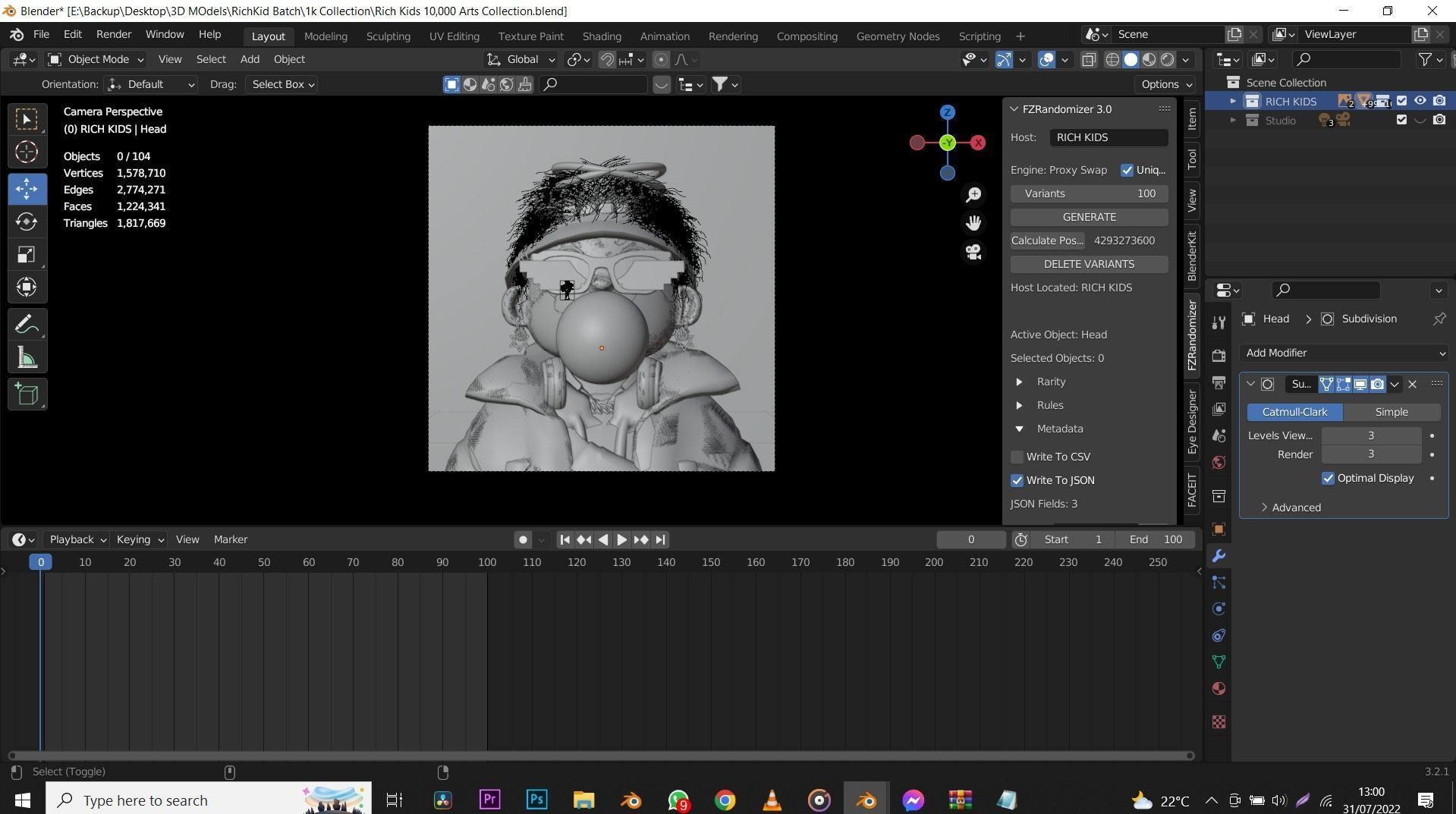Enable Write To CSV checkbox
The height and width of the screenshot is (814, 1456).
pos(1017,457)
